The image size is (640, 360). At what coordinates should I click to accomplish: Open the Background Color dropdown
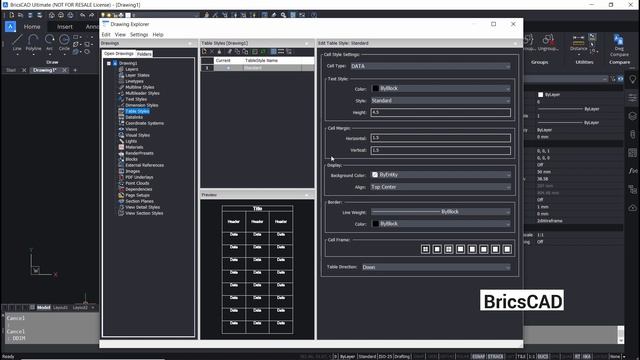(440, 175)
